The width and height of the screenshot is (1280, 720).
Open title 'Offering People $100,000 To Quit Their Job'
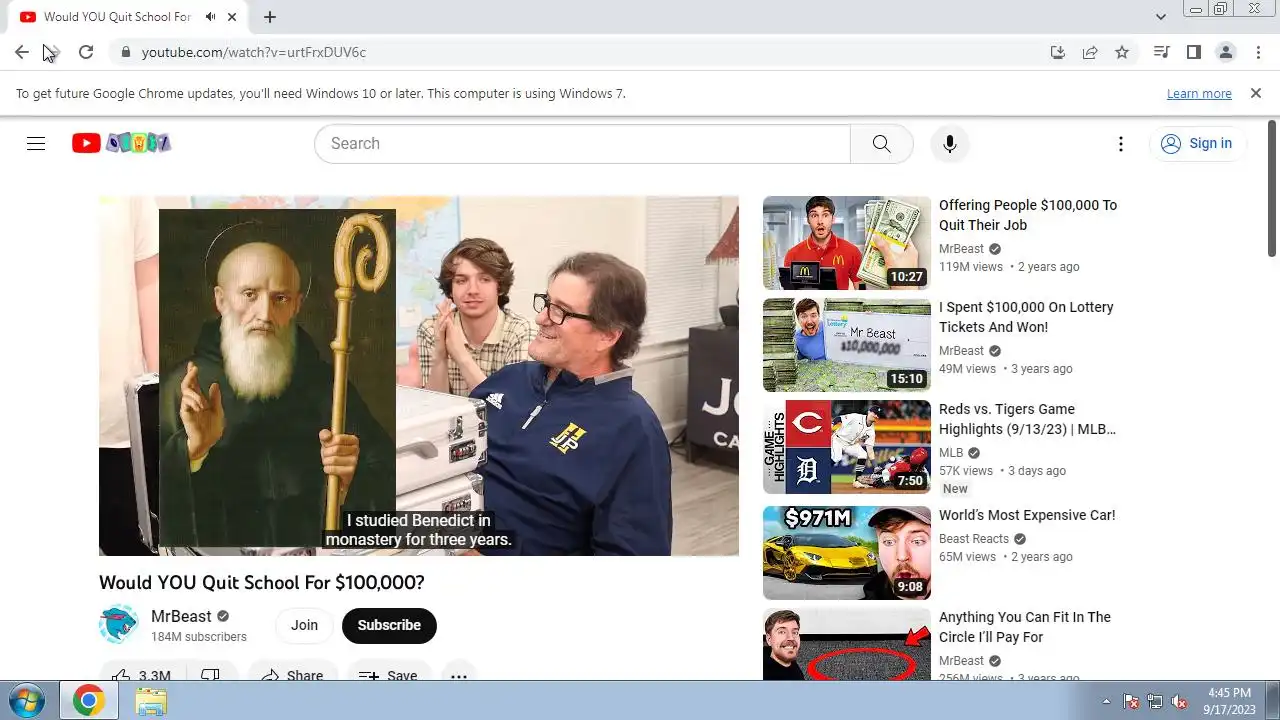point(1028,215)
